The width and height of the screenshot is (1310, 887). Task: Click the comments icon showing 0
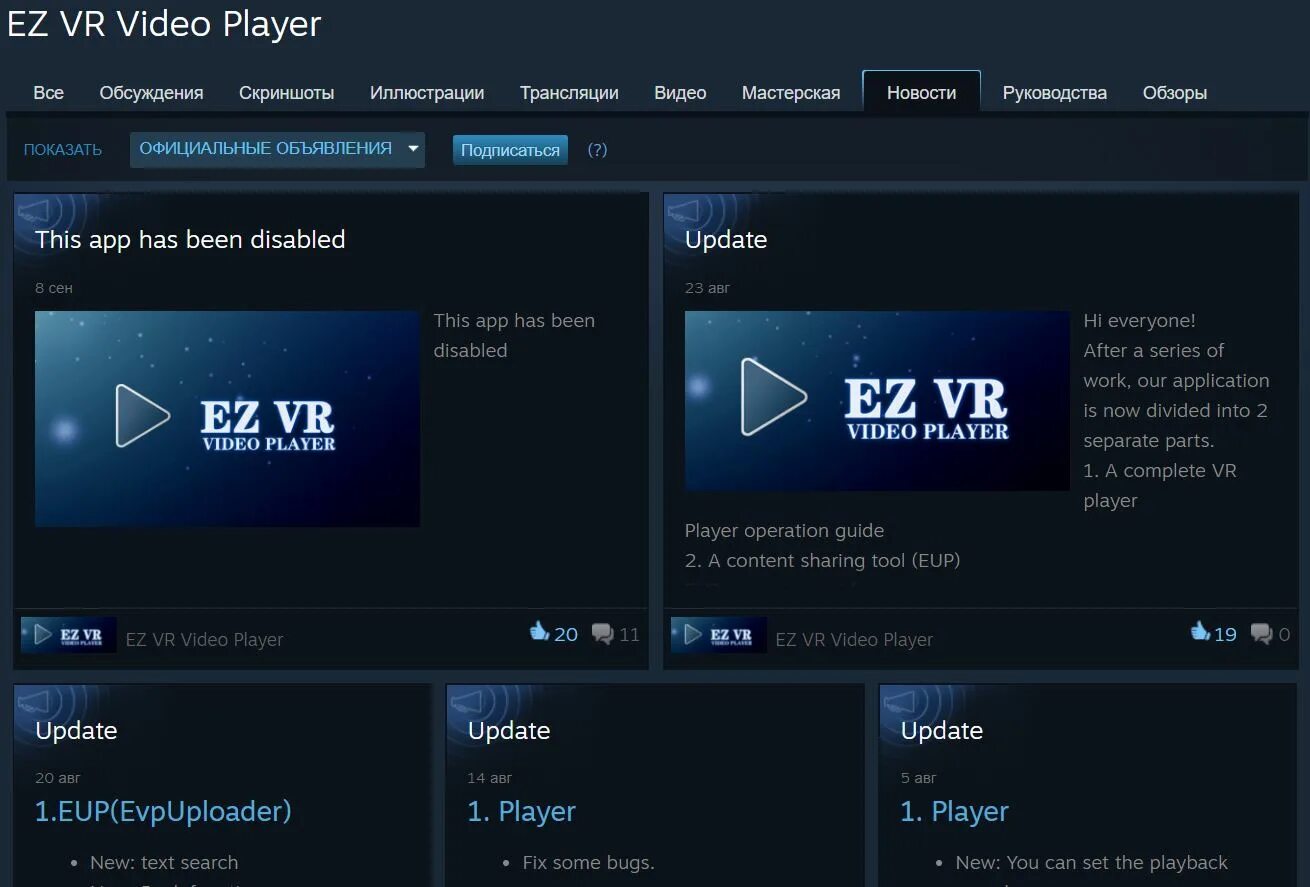click(x=1262, y=633)
